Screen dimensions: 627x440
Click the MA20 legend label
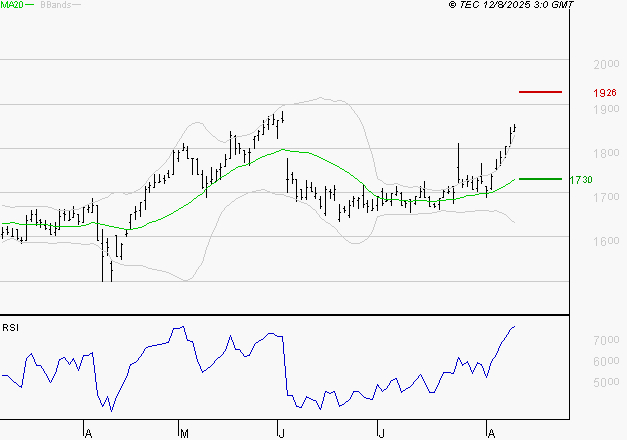point(12,4)
